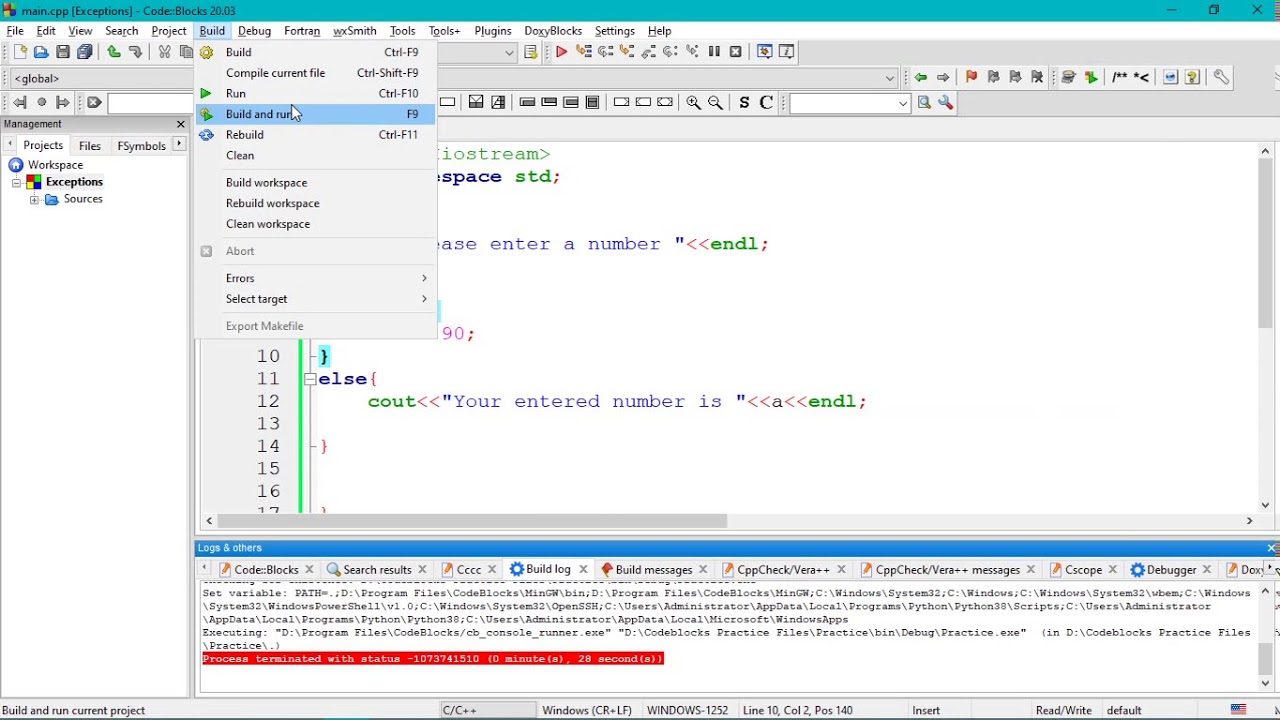Open the project build options icon
The height and width of the screenshot is (720, 1280).
tap(531, 52)
